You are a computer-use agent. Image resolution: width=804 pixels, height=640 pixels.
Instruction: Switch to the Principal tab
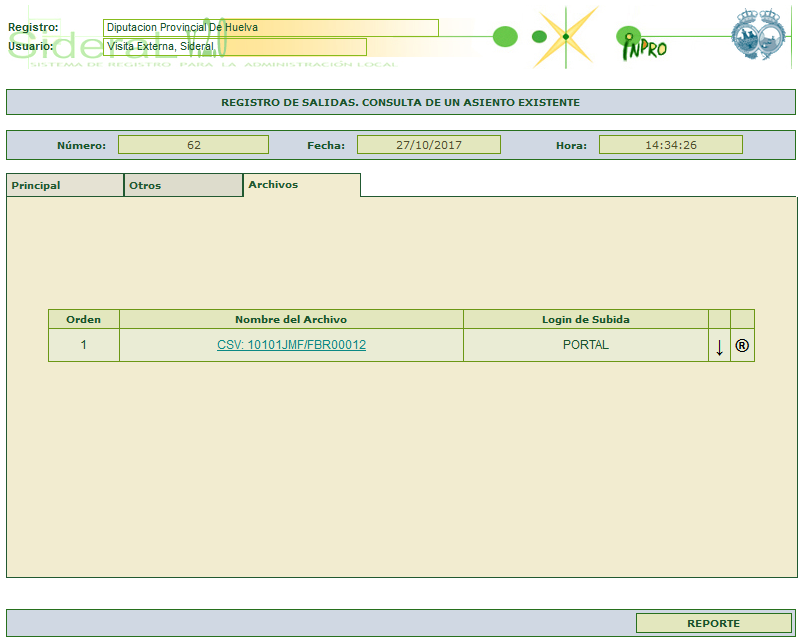pos(65,185)
